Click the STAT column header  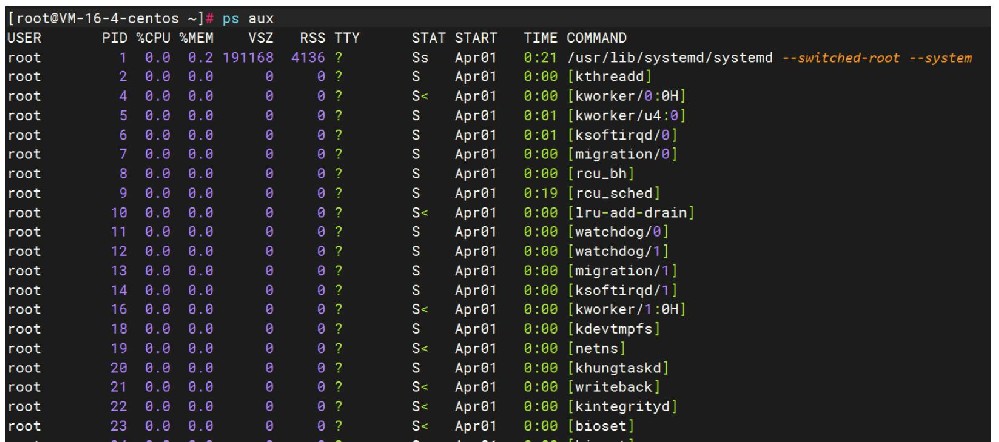coord(429,38)
